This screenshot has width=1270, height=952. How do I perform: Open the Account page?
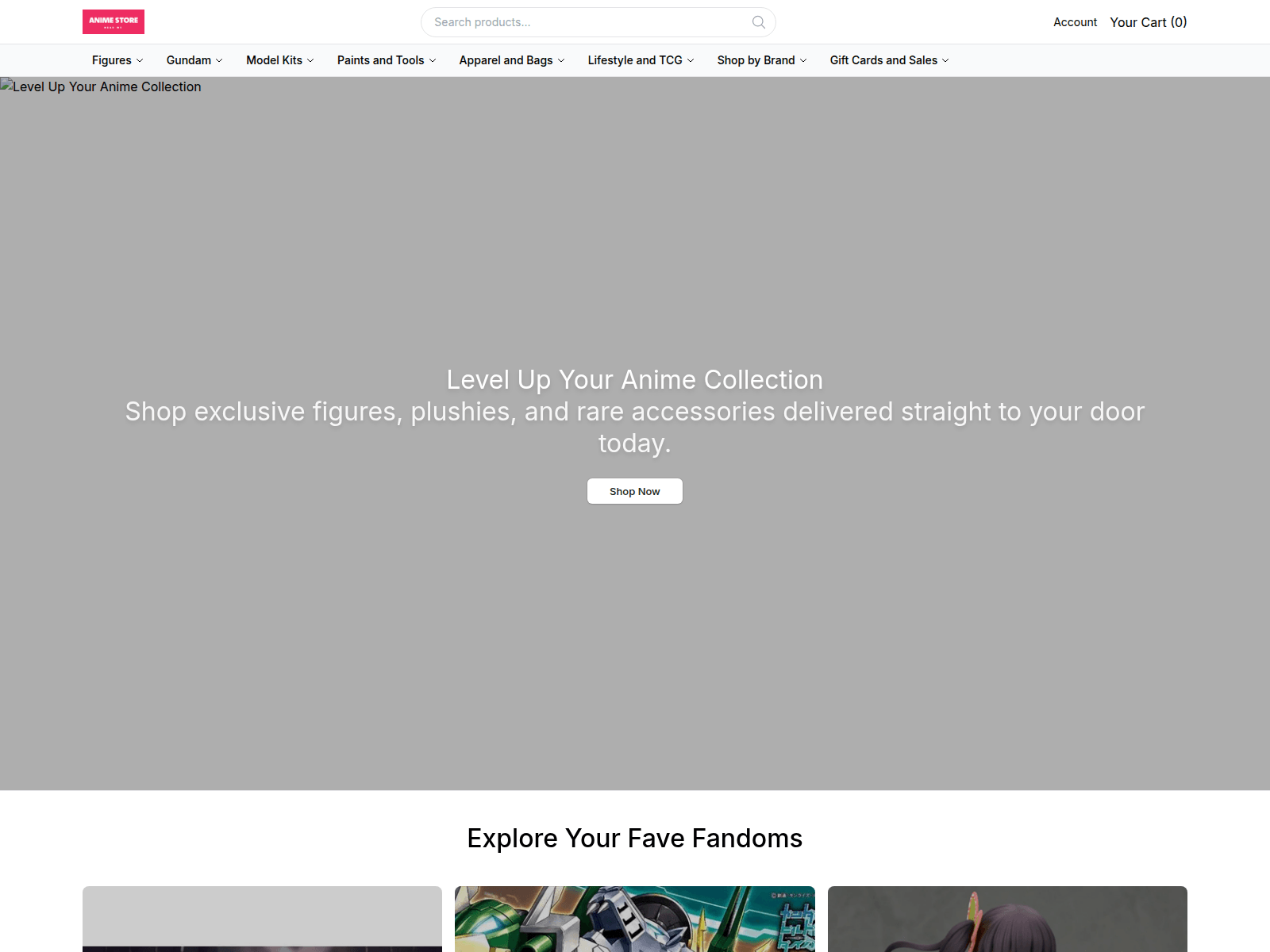[x=1075, y=22]
